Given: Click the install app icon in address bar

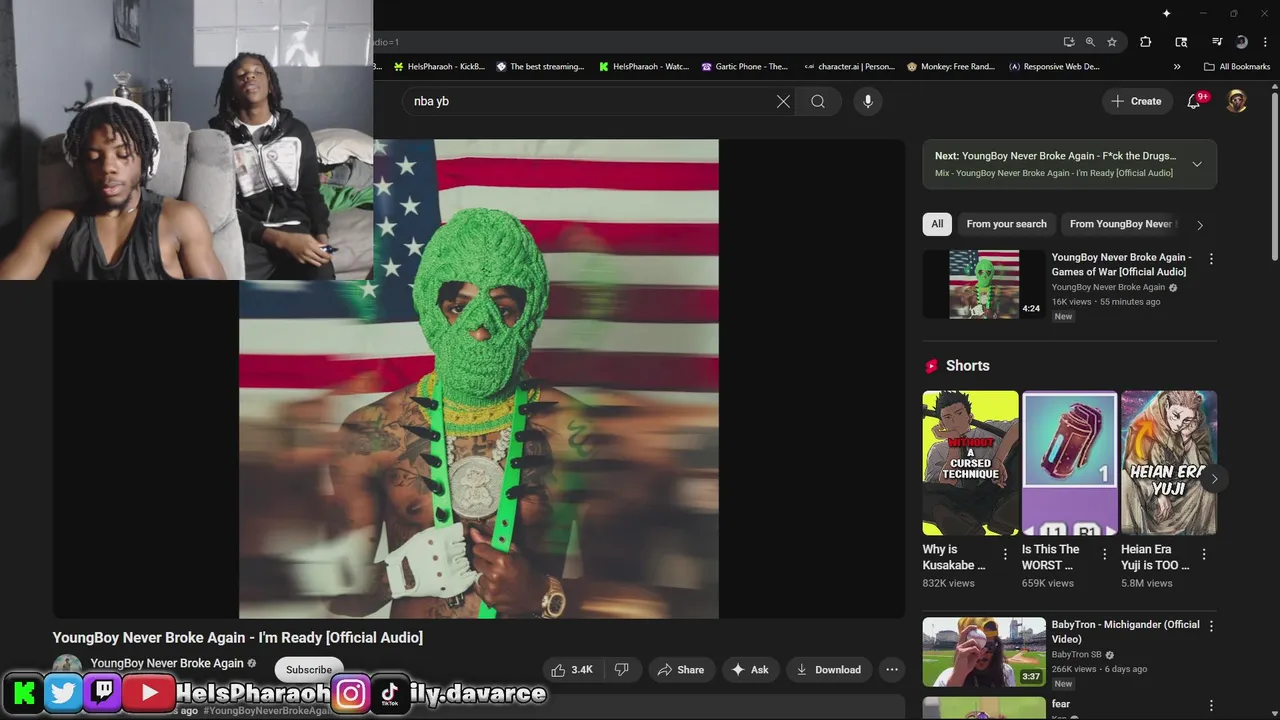Looking at the screenshot, I should (x=1069, y=42).
